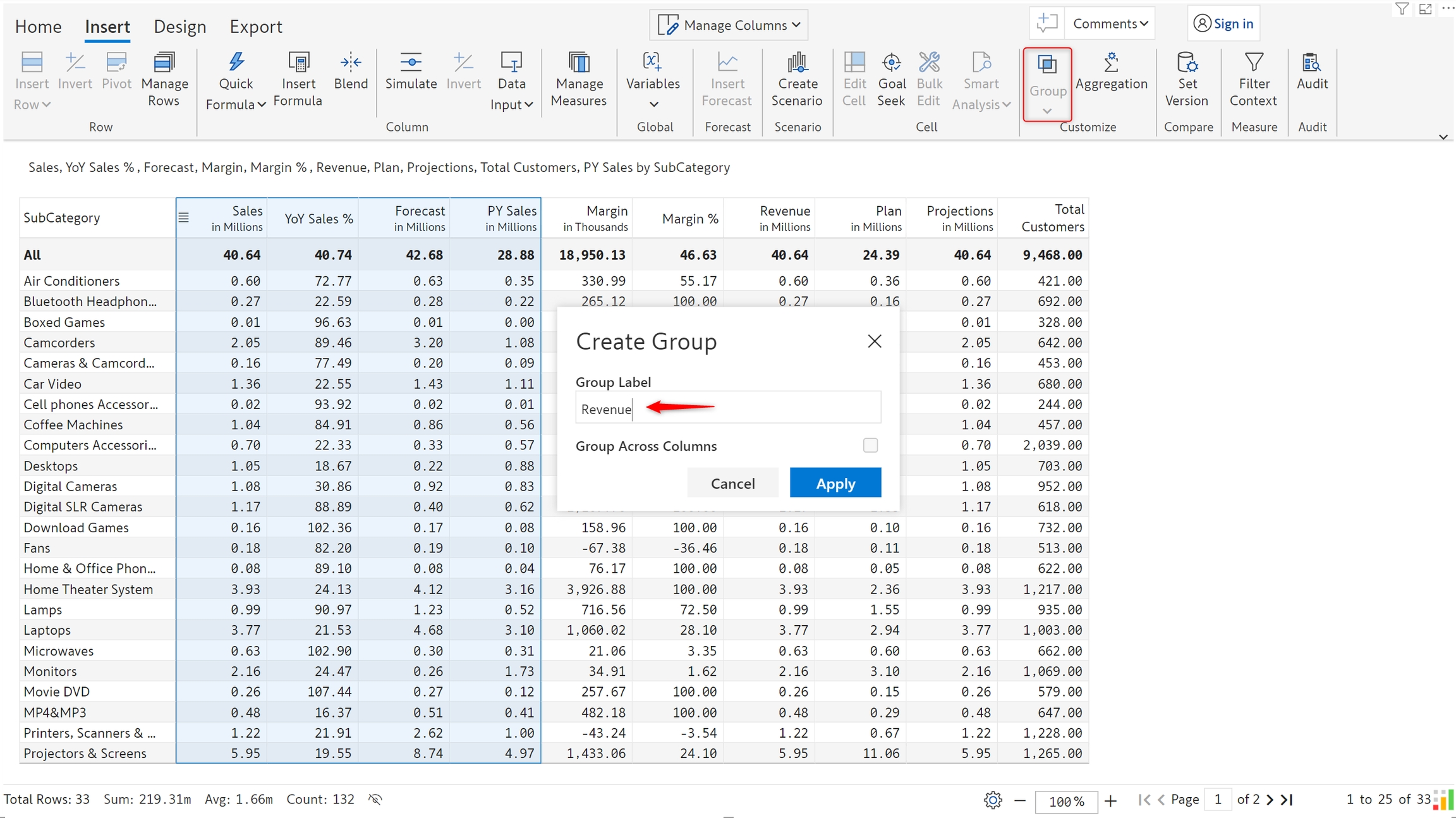Click the Quick Formula lightning icon
The image size is (1456, 818).
pos(236,62)
